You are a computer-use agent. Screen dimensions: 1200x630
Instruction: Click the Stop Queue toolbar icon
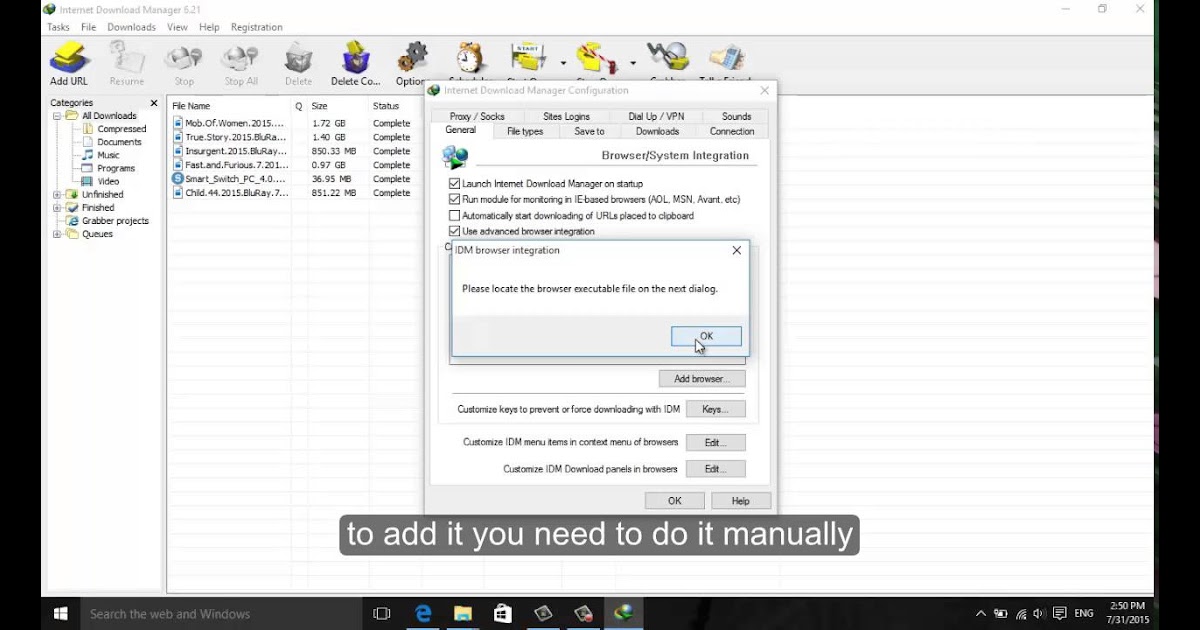595,60
